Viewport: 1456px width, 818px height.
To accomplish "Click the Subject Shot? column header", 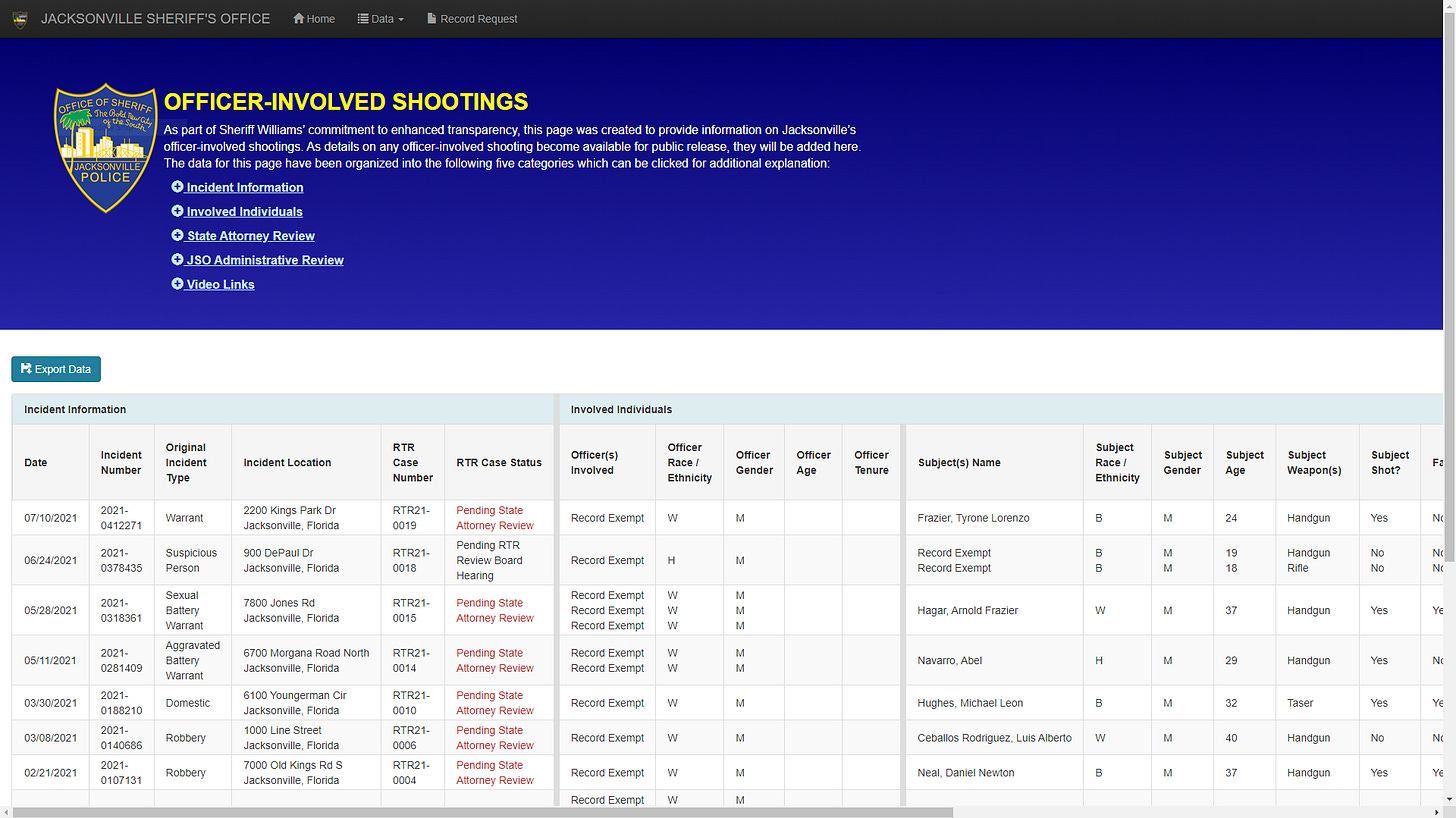I will 1389,462.
